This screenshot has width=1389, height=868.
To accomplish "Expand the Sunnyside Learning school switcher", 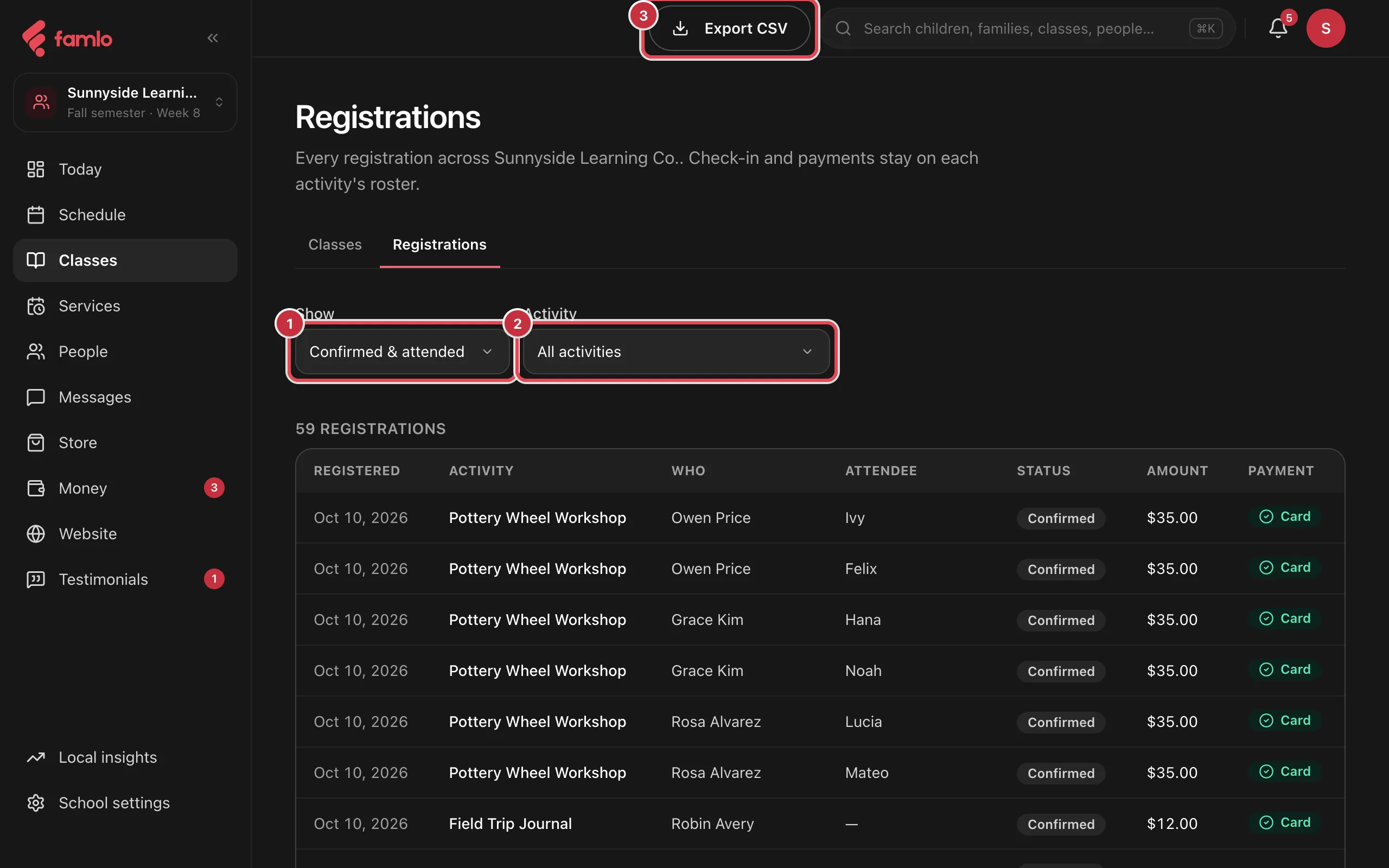I will 125,102.
